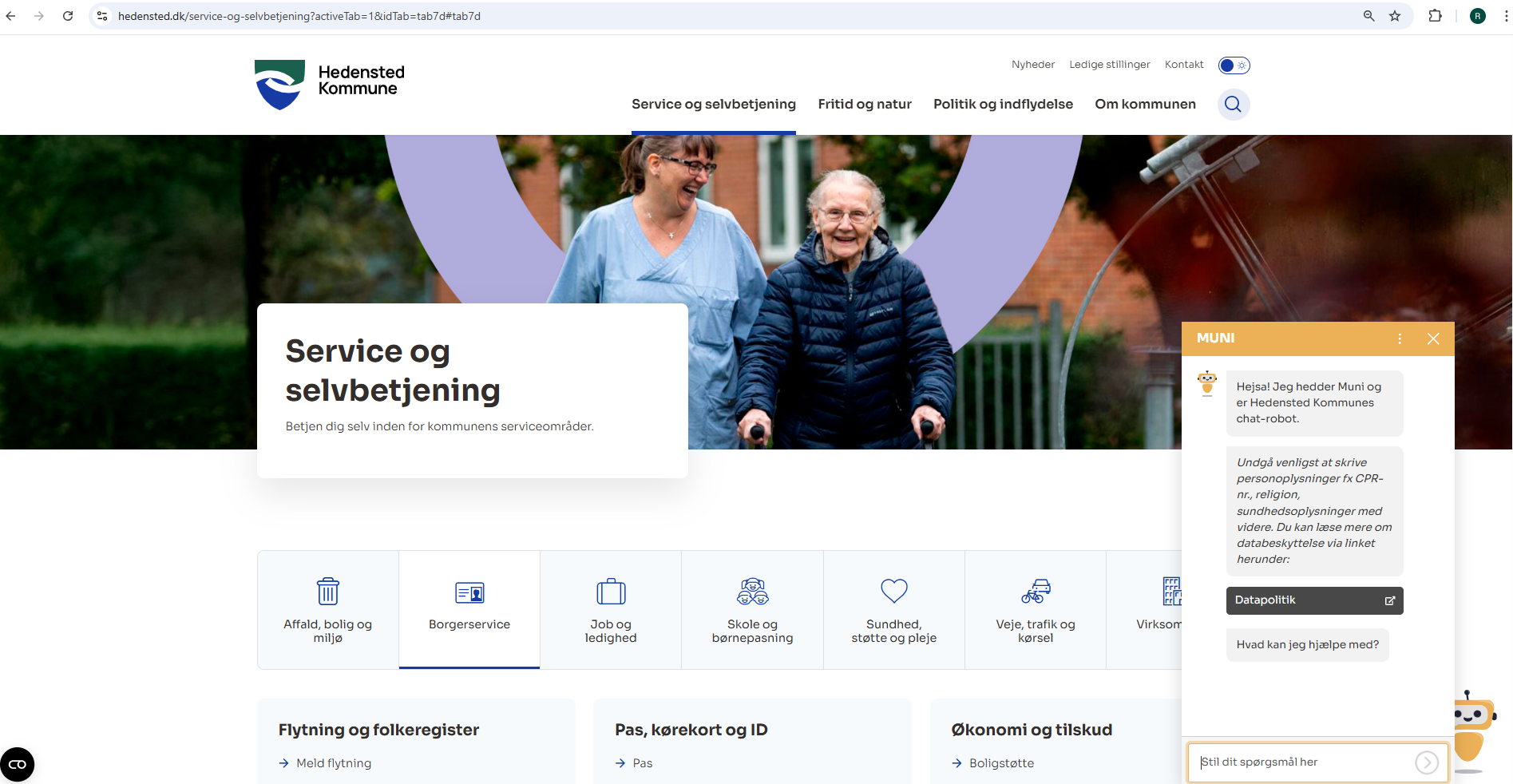Open the Sundhed, støtte og pleje heart icon

[x=893, y=592]
